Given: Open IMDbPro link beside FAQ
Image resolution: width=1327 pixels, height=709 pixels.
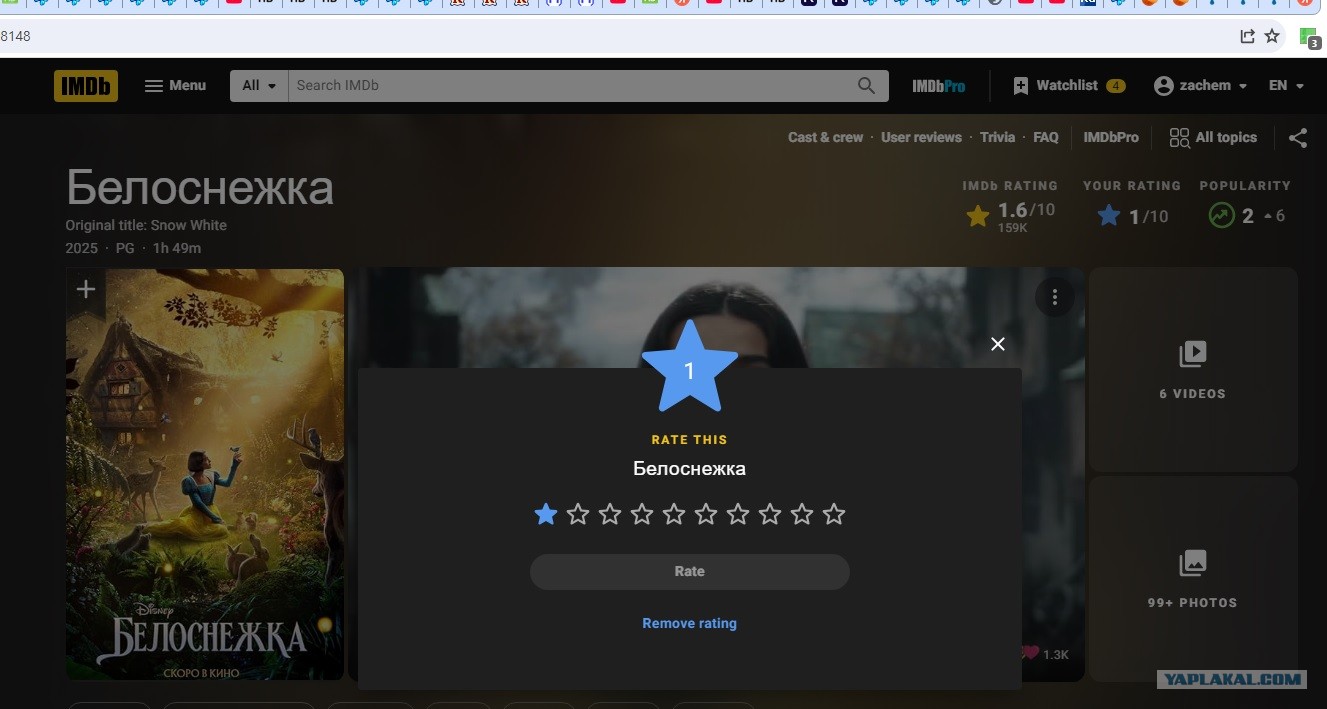Looking at the screenshot, I should click(x=1111, y=138).
